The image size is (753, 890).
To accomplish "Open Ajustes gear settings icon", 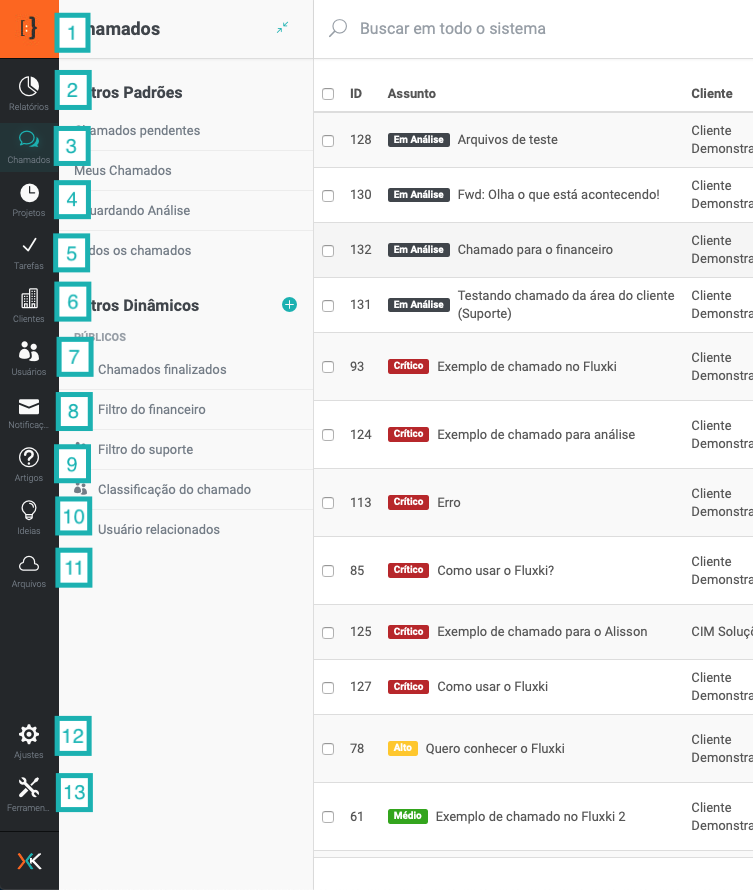I will tap(29, 736).
